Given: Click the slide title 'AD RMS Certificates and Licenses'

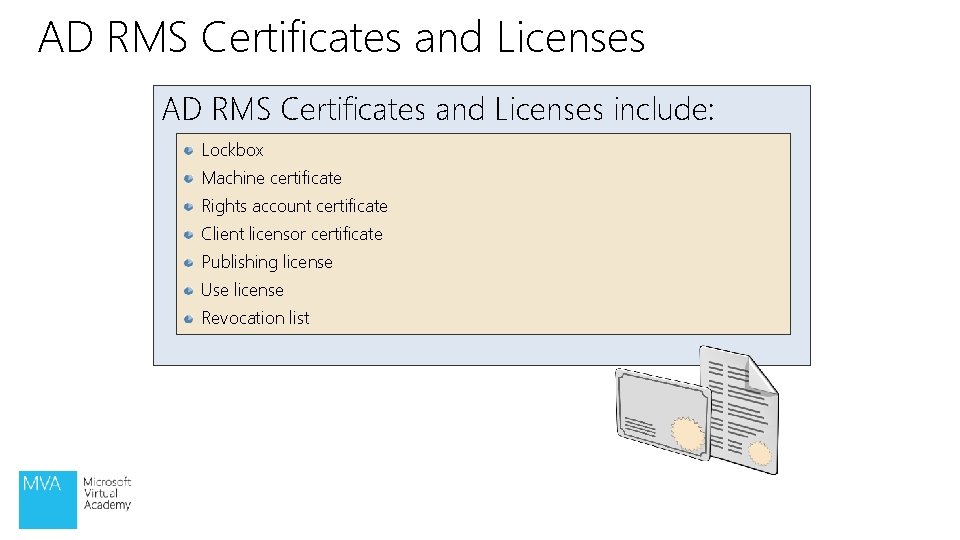Looking at the screenshot, I should point(342,37).
